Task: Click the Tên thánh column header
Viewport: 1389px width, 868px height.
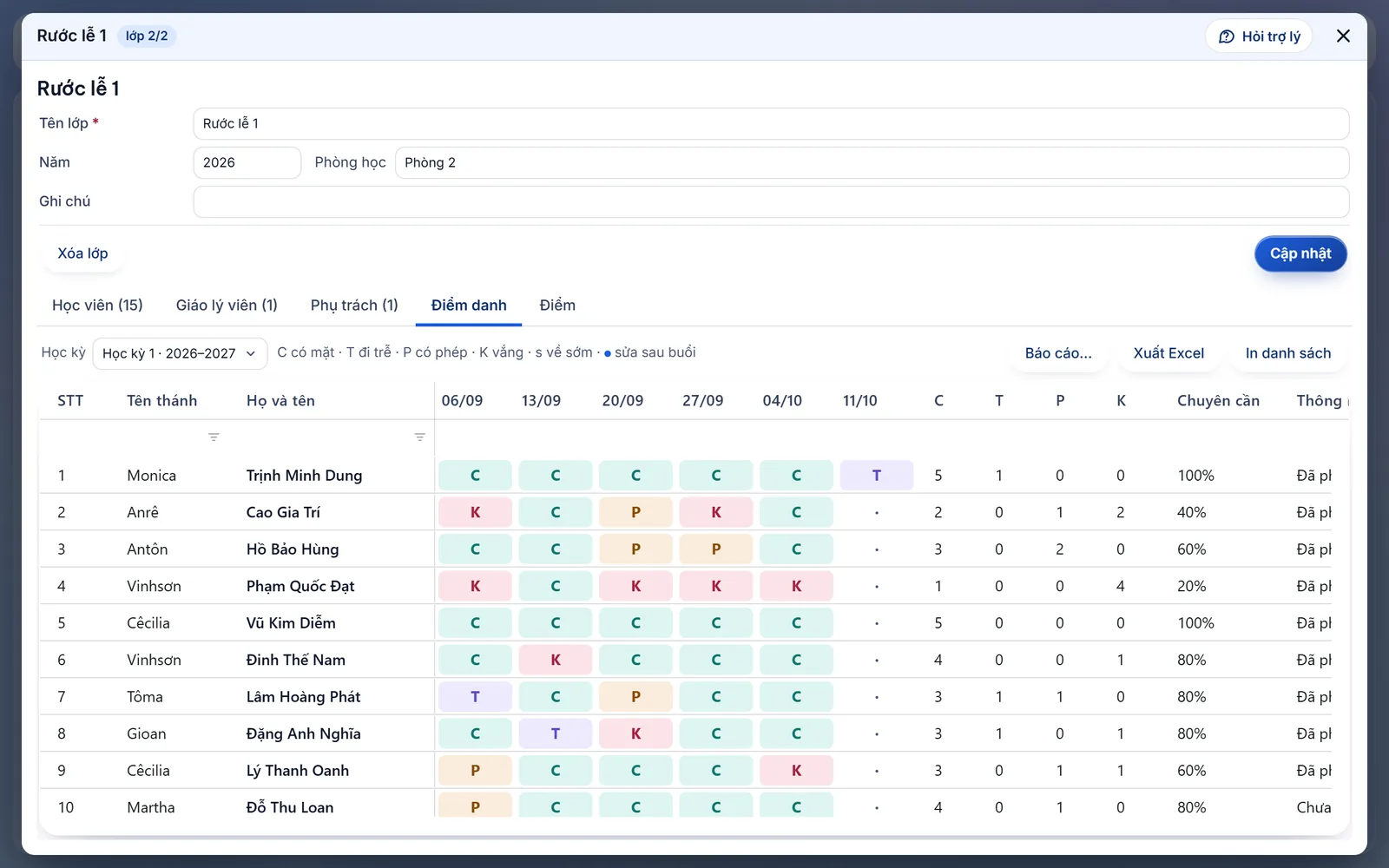Action: [161, 401]
